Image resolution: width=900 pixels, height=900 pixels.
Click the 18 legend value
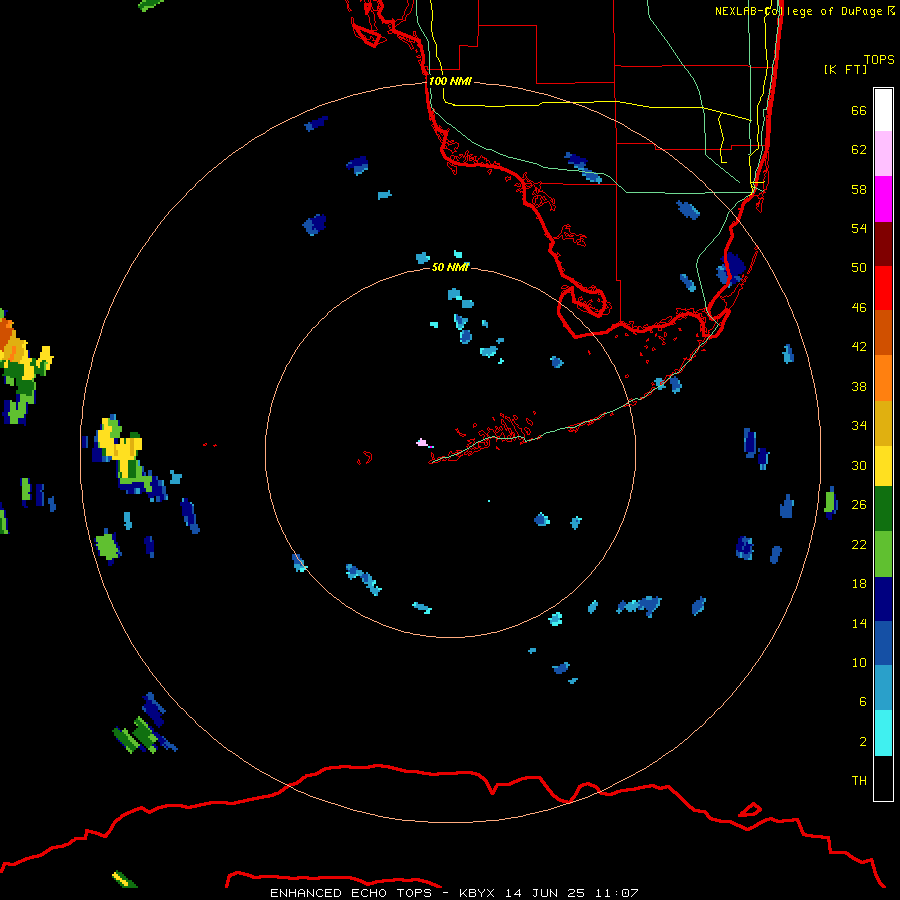[x=859, y=584]
